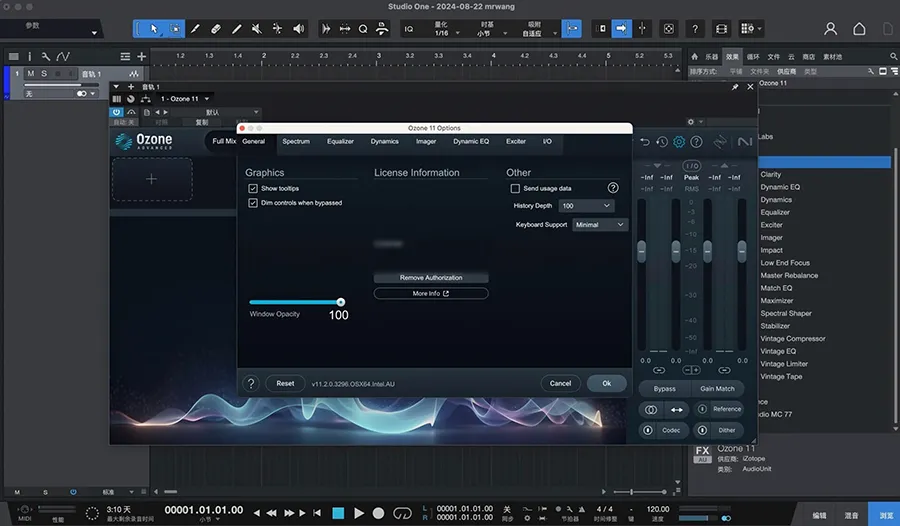The width and height of the screenshot is (900, 526).
Task: Click the Remove Authorization button
Action: [x=431, y=277]
